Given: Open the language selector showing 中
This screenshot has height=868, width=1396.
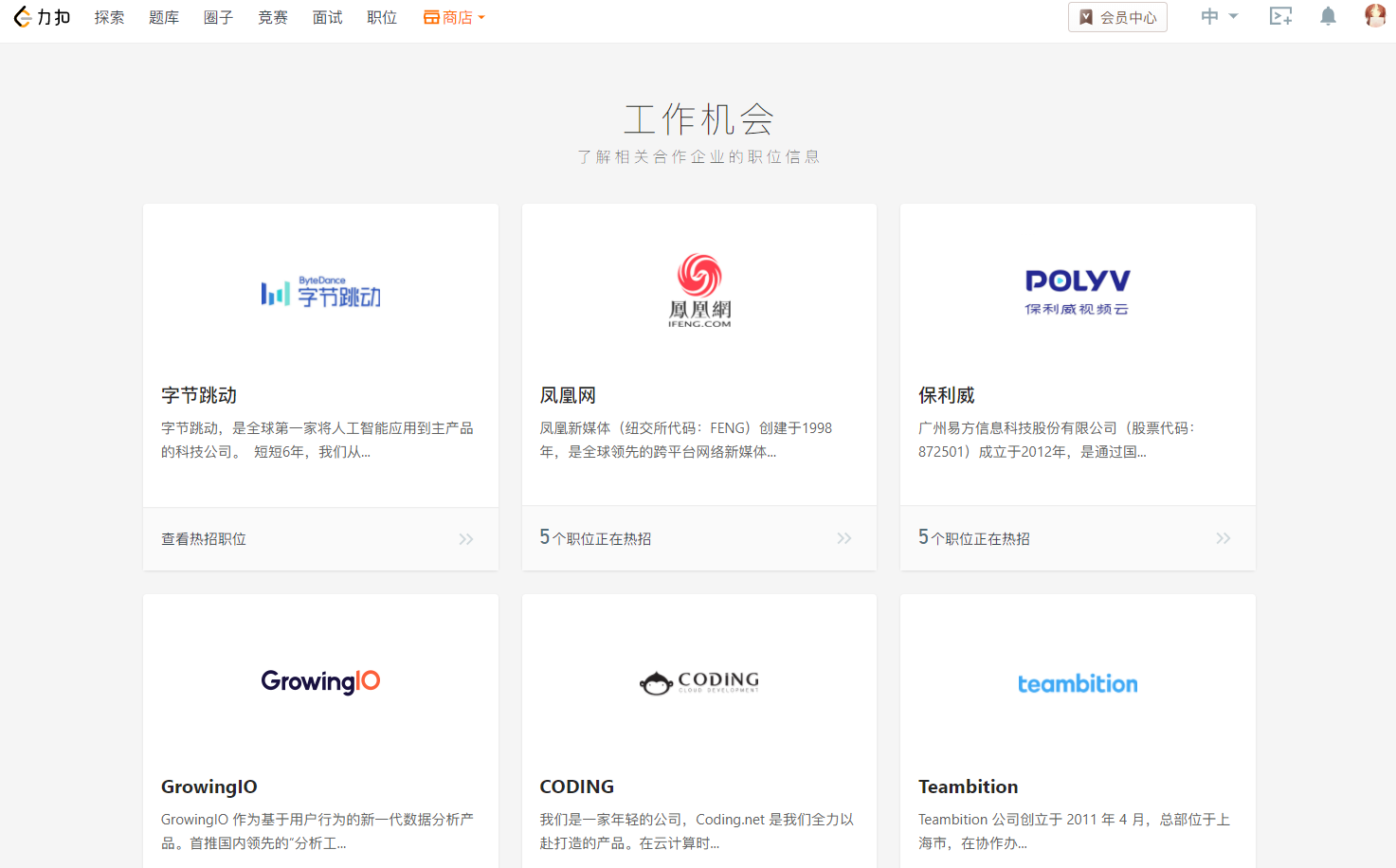Looking at the screenshot, I should click(x=1219, y=16).
